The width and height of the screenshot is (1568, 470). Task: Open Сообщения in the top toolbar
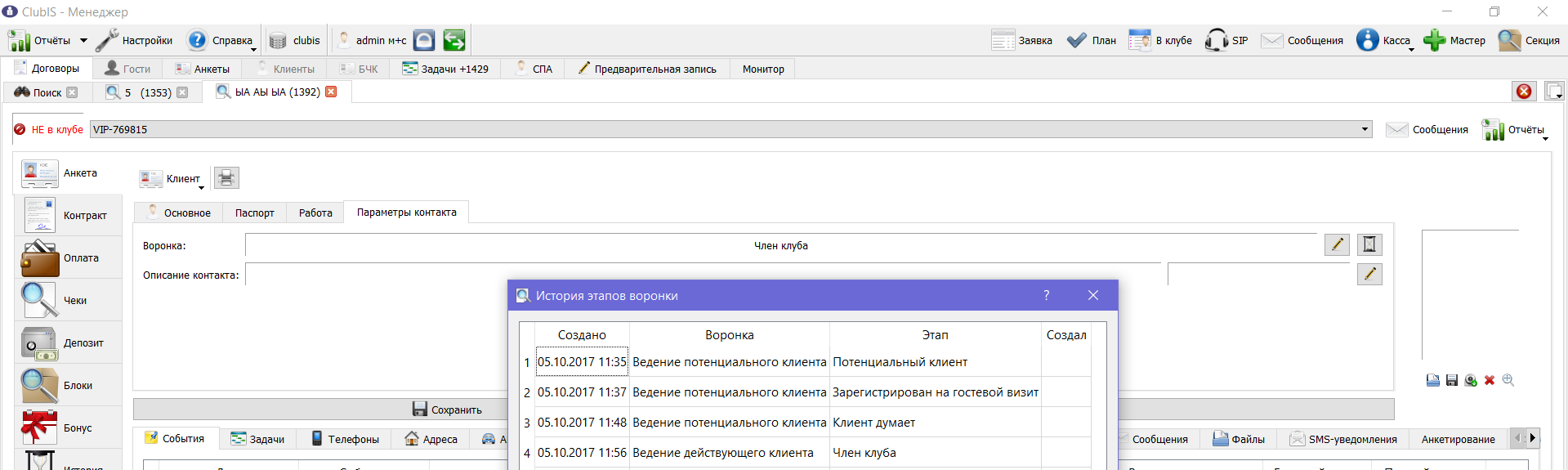tap(1302, 40)
